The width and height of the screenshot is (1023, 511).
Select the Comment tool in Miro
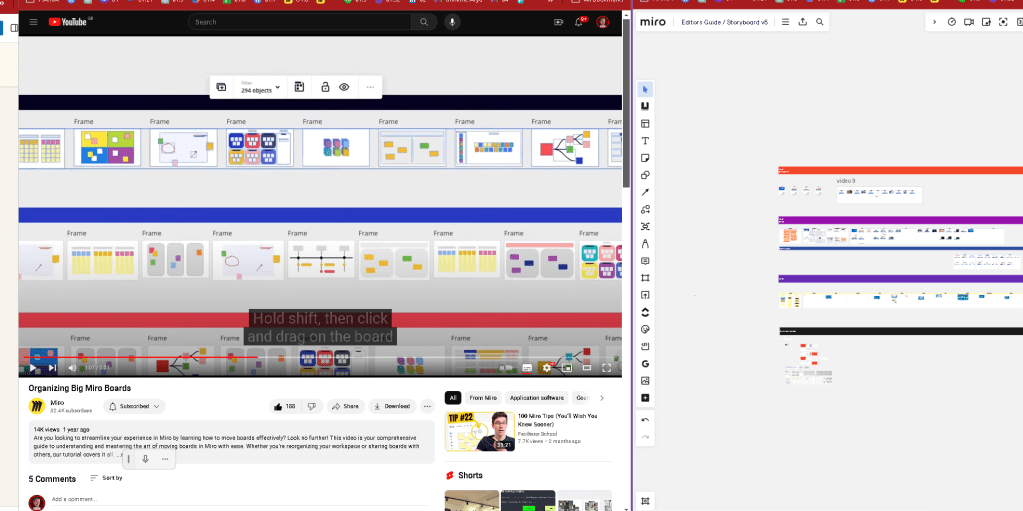tap(645, 260)
